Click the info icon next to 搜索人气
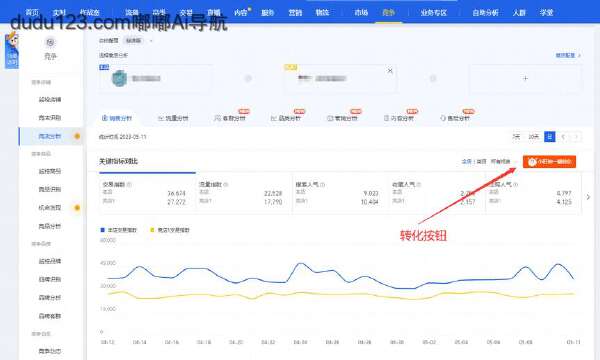Image resolution: width=600 pixels, height=360 pixels. (x=323, y=184)
